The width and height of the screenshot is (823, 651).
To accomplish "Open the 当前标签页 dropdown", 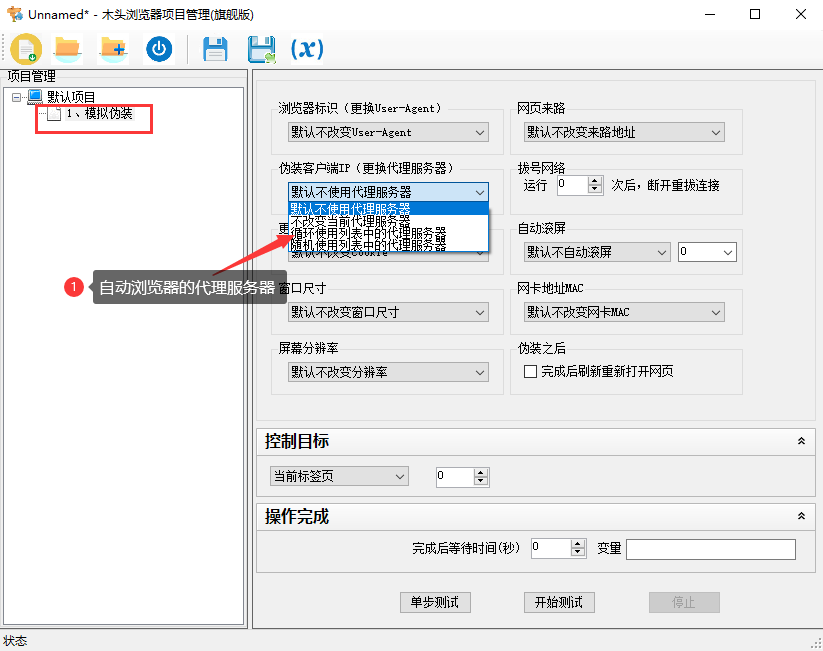I will (x=339, y=476).
